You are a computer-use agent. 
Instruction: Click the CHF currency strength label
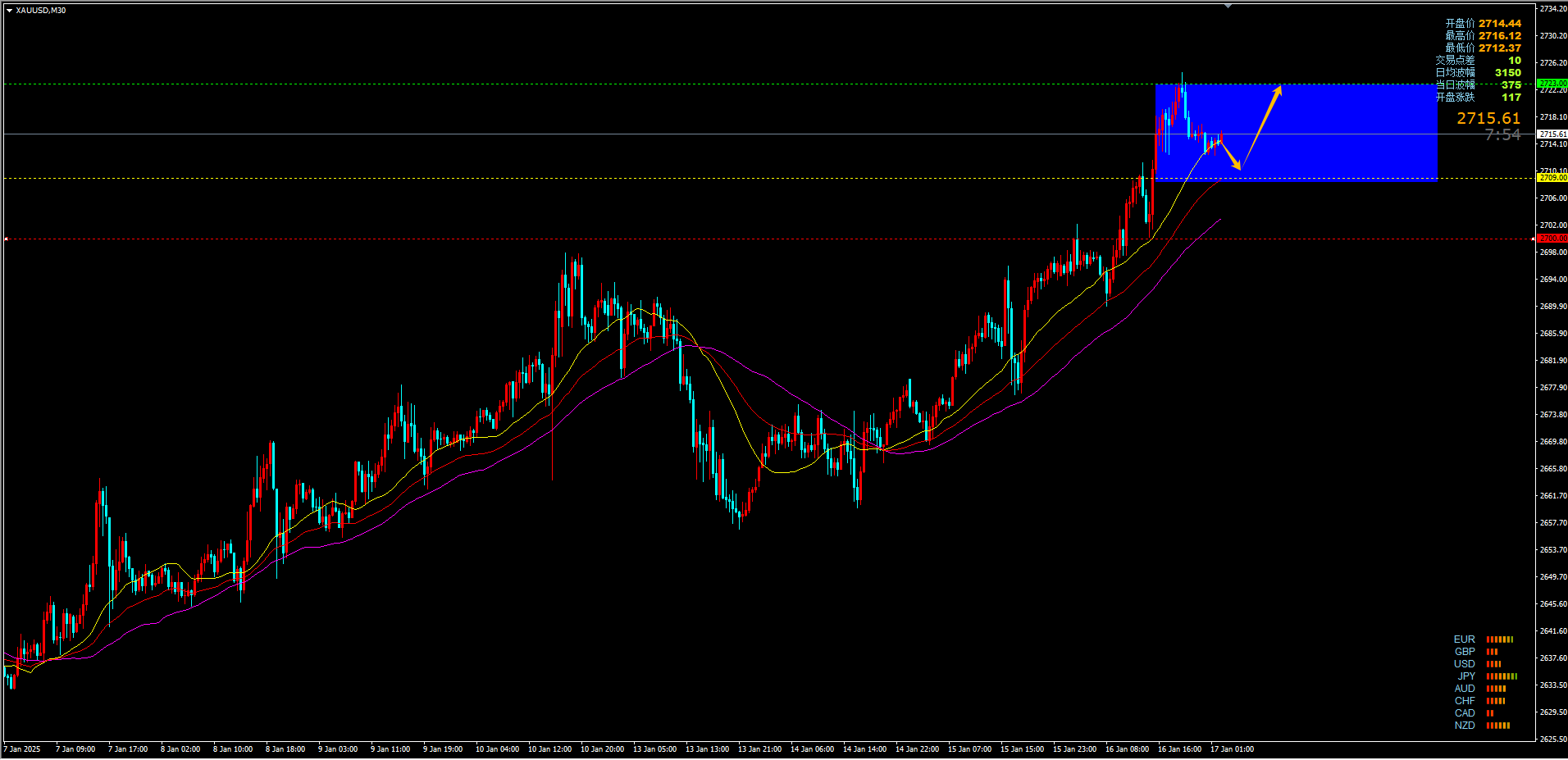coord(1465,701)
